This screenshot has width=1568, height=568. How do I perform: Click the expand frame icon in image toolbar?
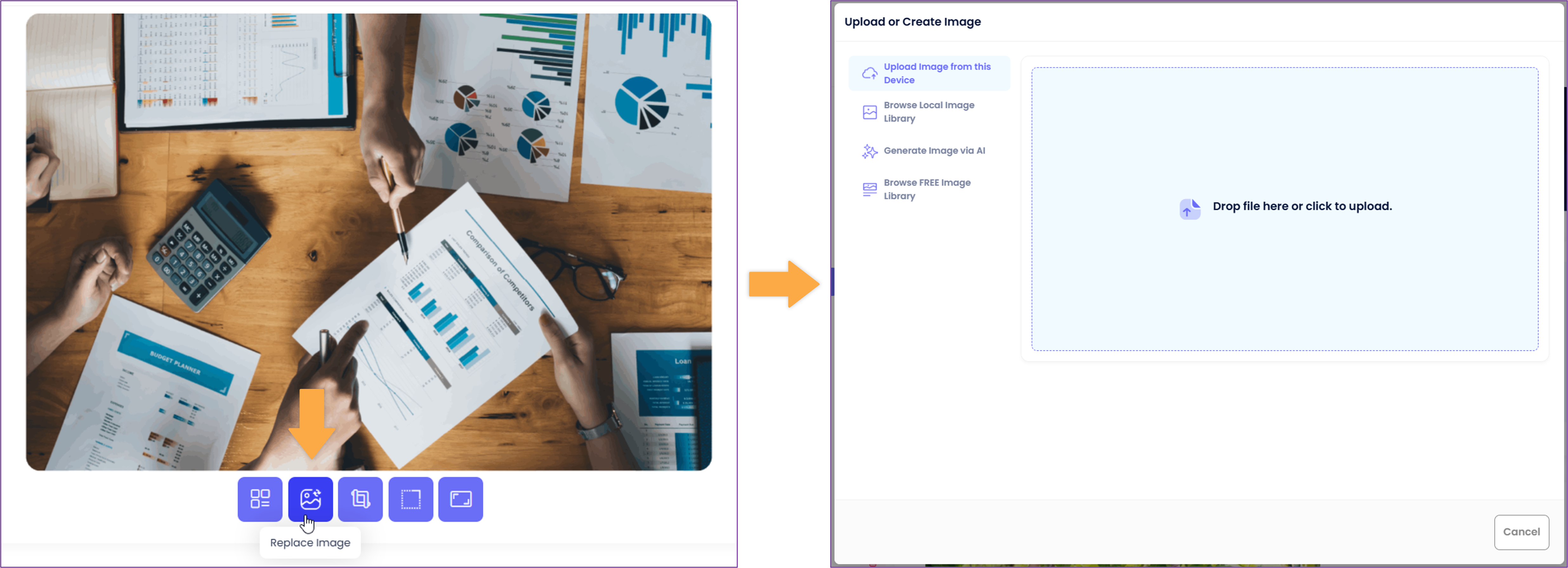click(461, 499)
